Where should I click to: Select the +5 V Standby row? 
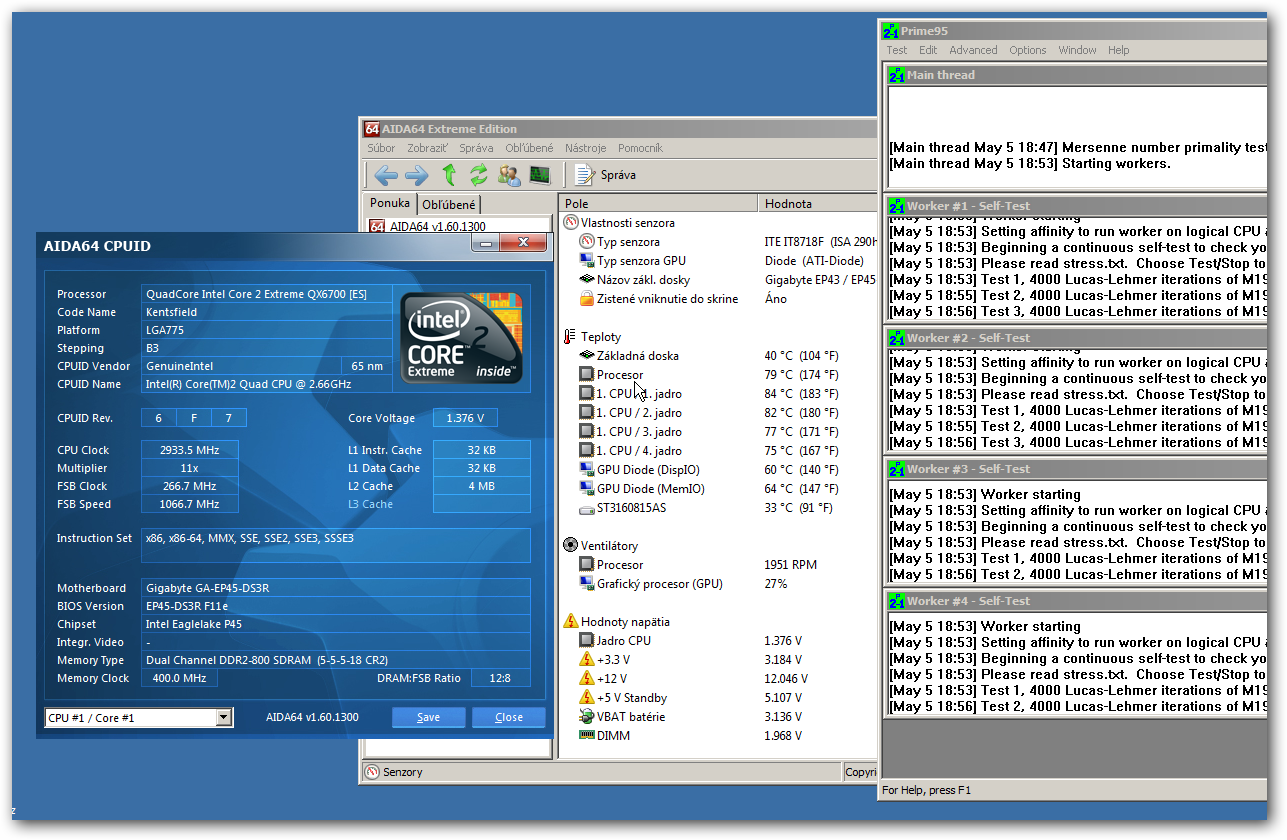(x=718, y=698)
